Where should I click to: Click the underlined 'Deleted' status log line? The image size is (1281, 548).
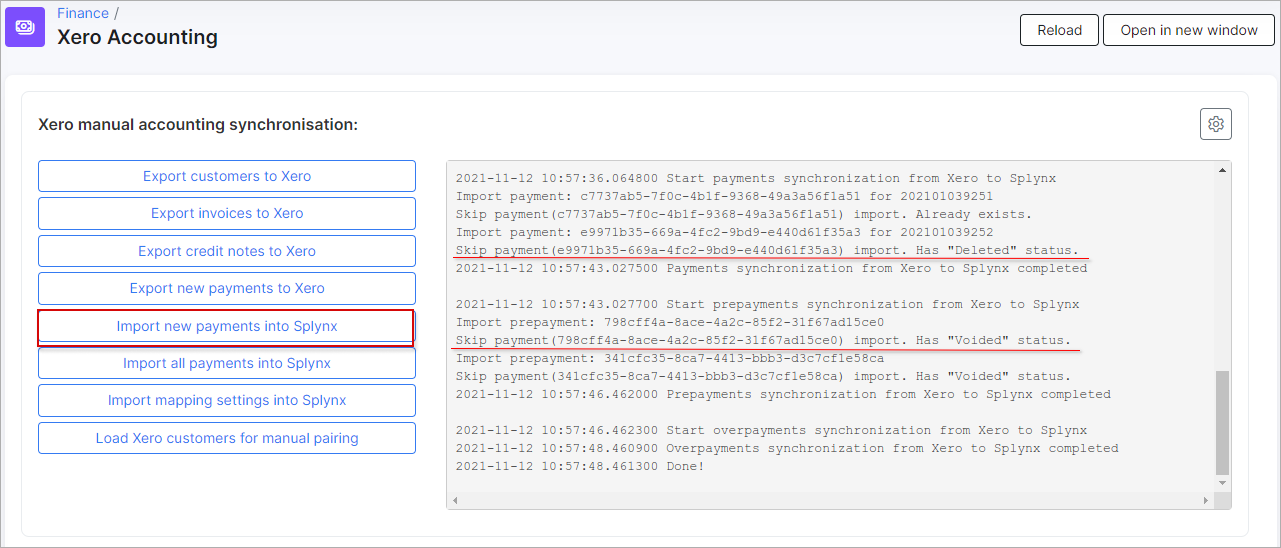coord(767,250)
